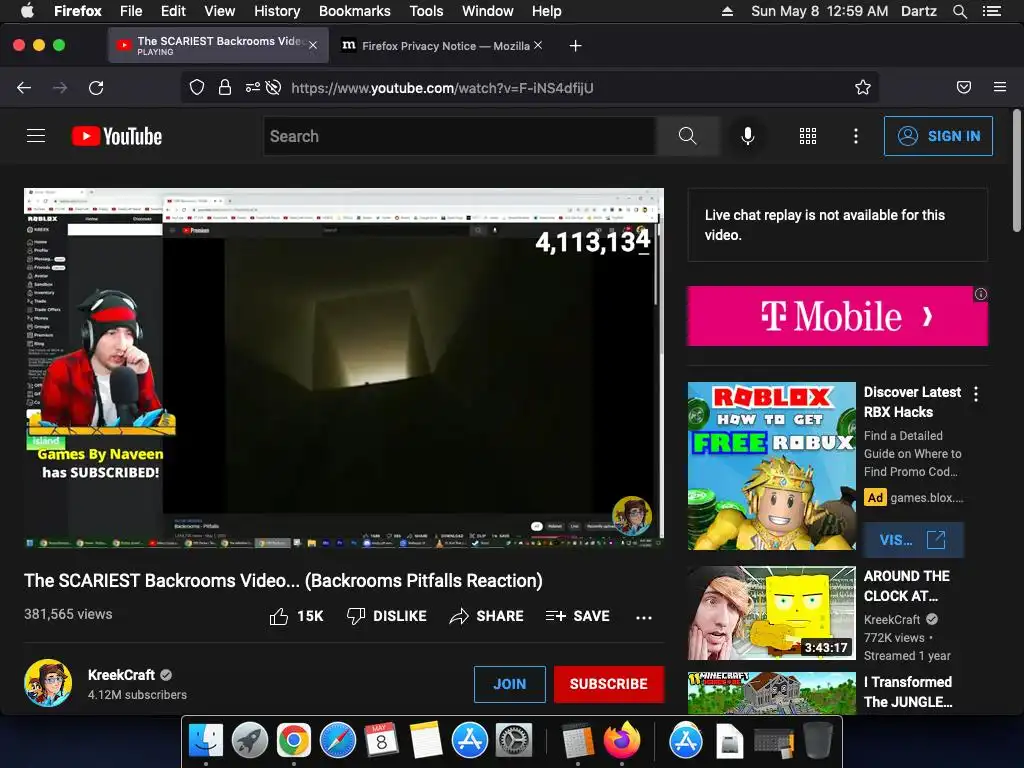Screen dimensions: 1024x768
Task: Go forward with the browser forward arrow
Action: [x=60, y=88]
